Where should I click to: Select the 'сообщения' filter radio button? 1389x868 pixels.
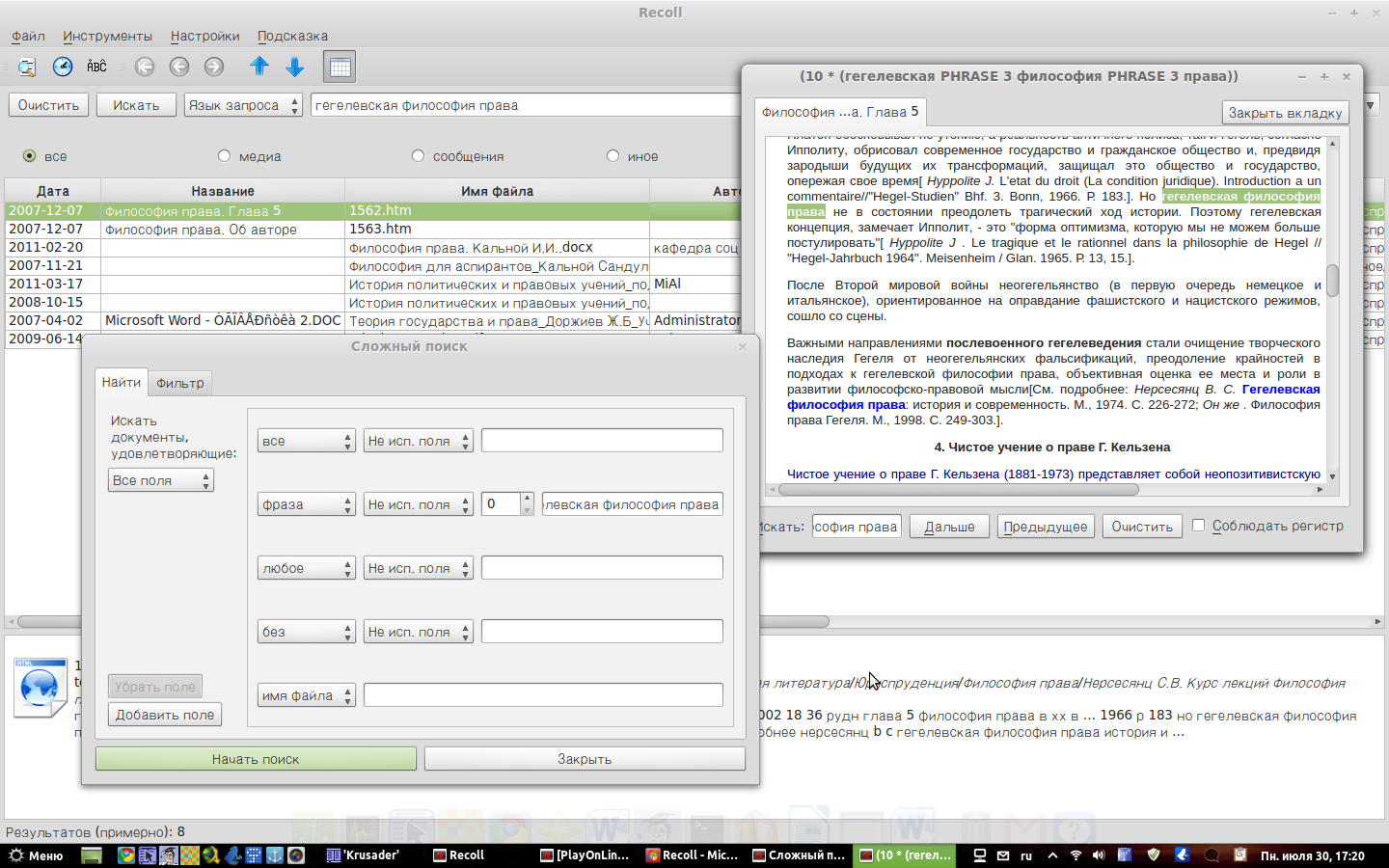click(418, 156)
